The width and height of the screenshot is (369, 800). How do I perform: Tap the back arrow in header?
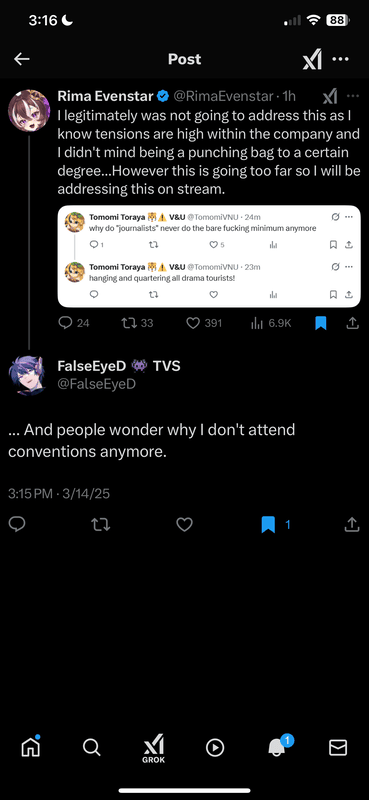point(21,59)
